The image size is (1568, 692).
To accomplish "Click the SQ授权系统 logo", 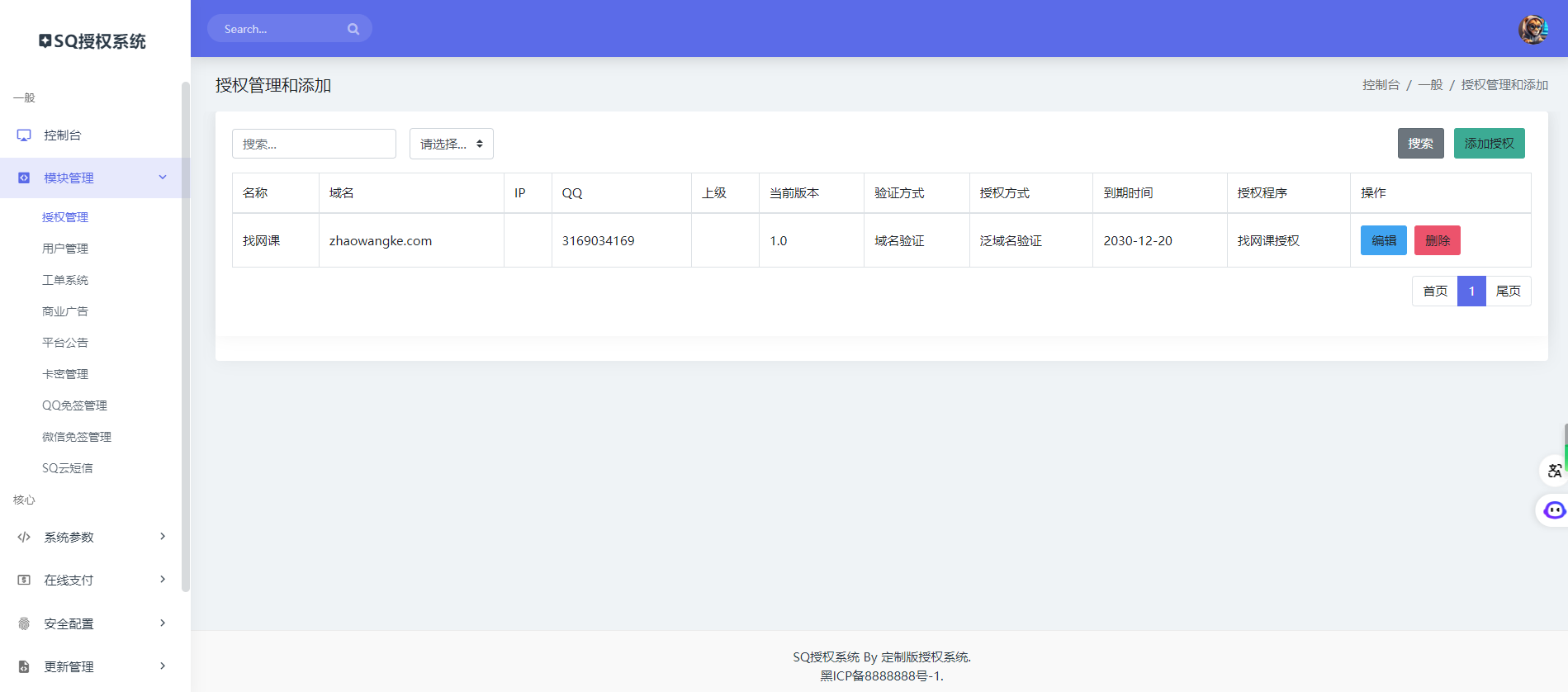I will [x=92, y=41].
